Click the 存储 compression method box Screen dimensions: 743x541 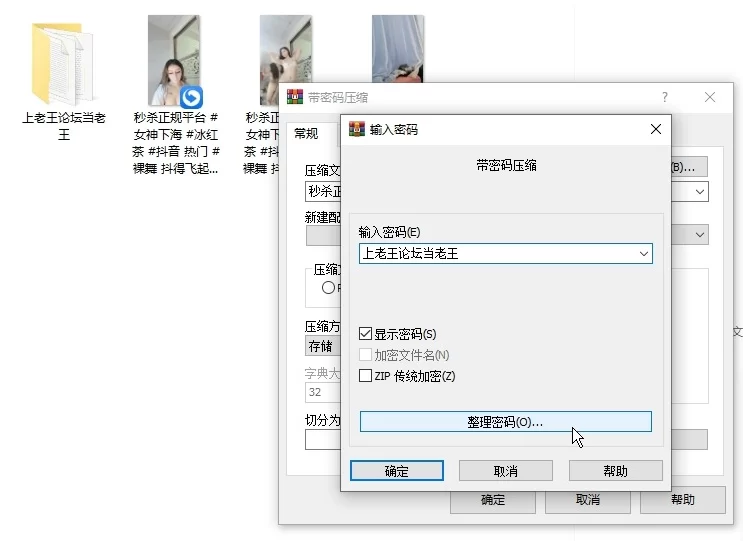tap(323, 346)
